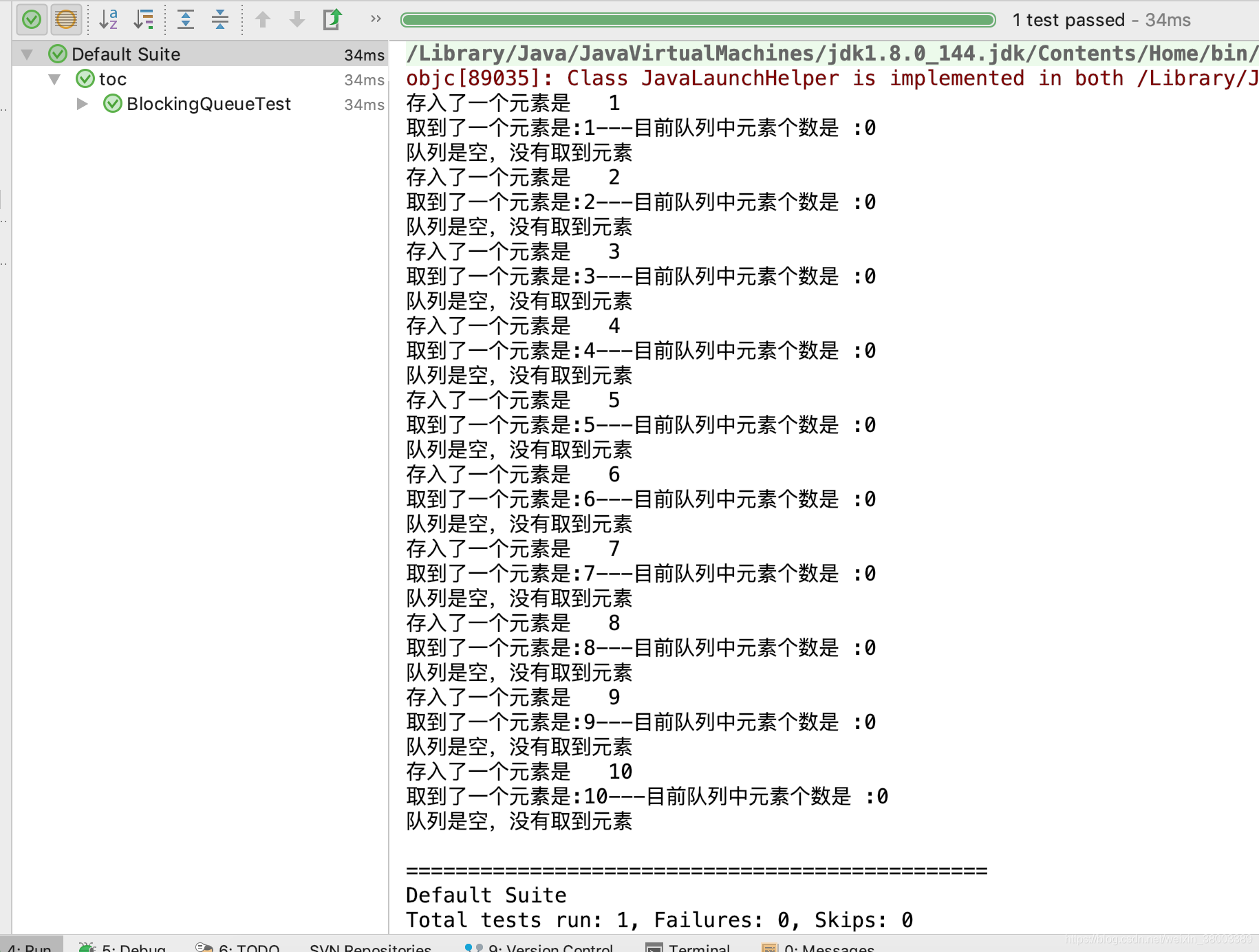Click BlockingQueueTest passed status icon
Image resolution: width=1259 pixels, height=952 pixels.
tap(113, 104)
